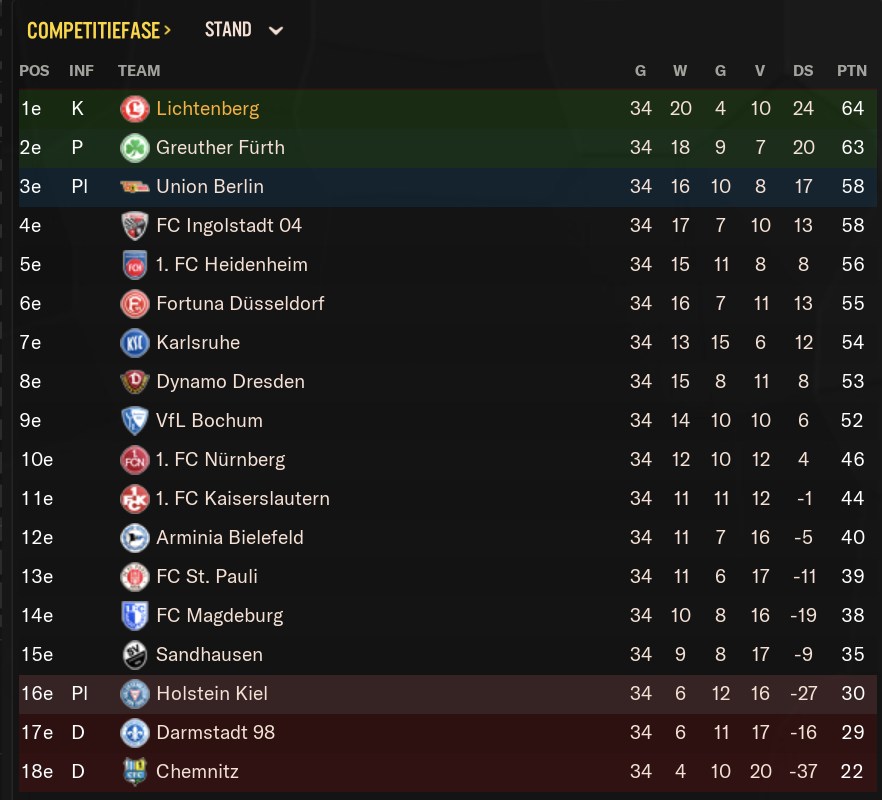The image size is (882, 800).
Task: Expand the chevron next to Stand
Action: (276, 31)
